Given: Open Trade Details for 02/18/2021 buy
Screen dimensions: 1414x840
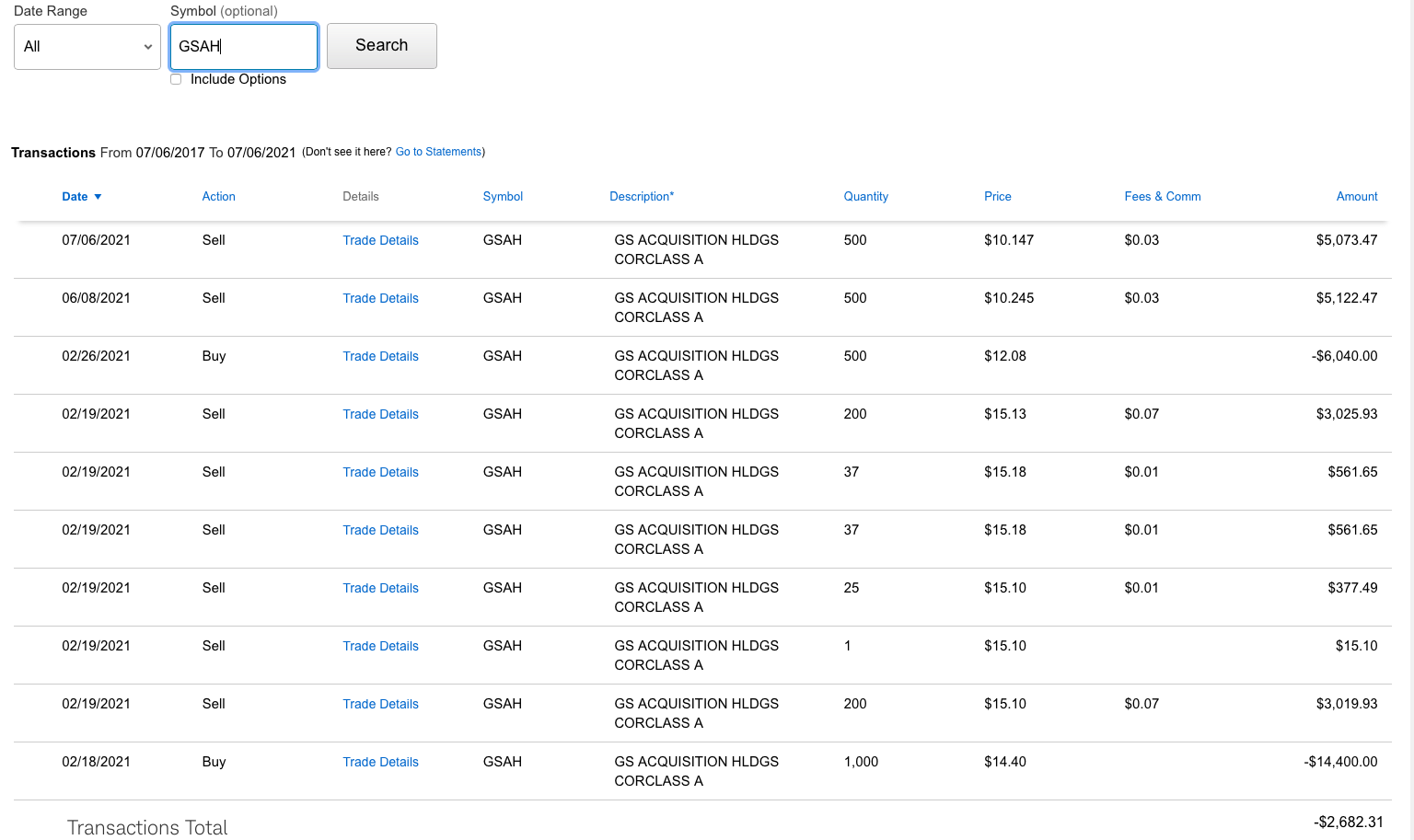Looking at the screenshot, I should 380,762.
